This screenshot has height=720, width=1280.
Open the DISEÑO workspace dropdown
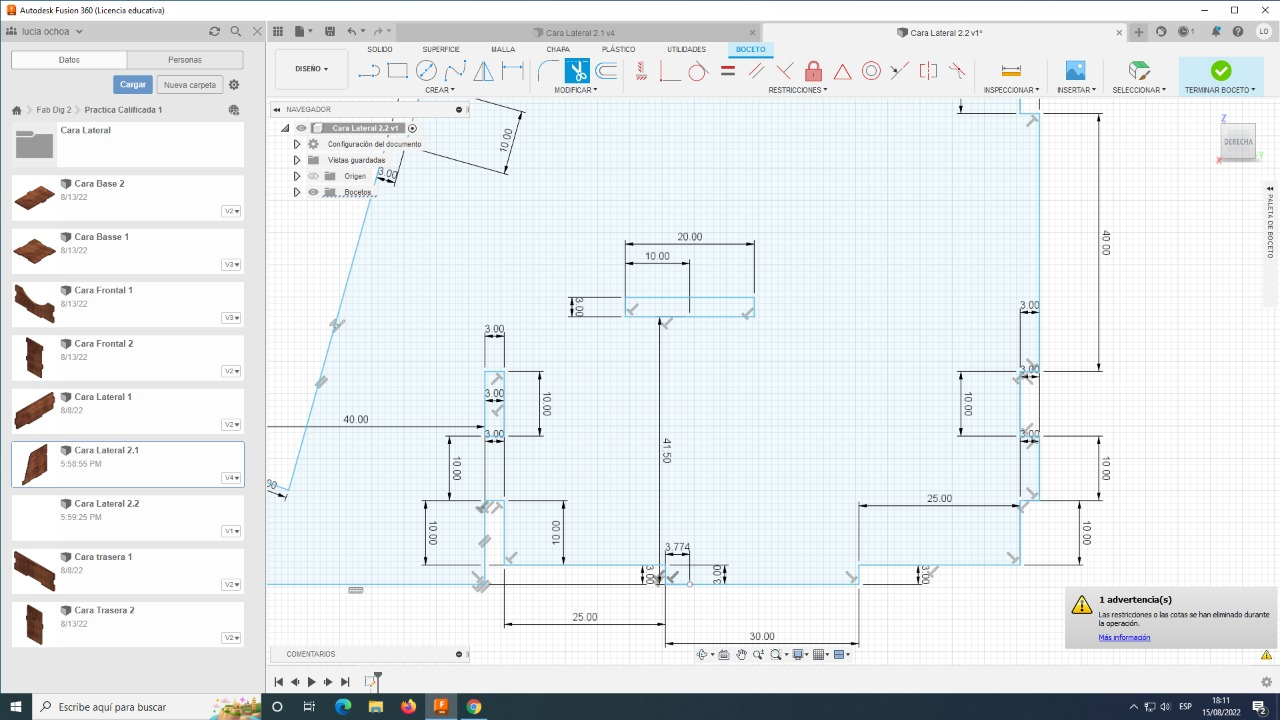(x=310, y=69)
